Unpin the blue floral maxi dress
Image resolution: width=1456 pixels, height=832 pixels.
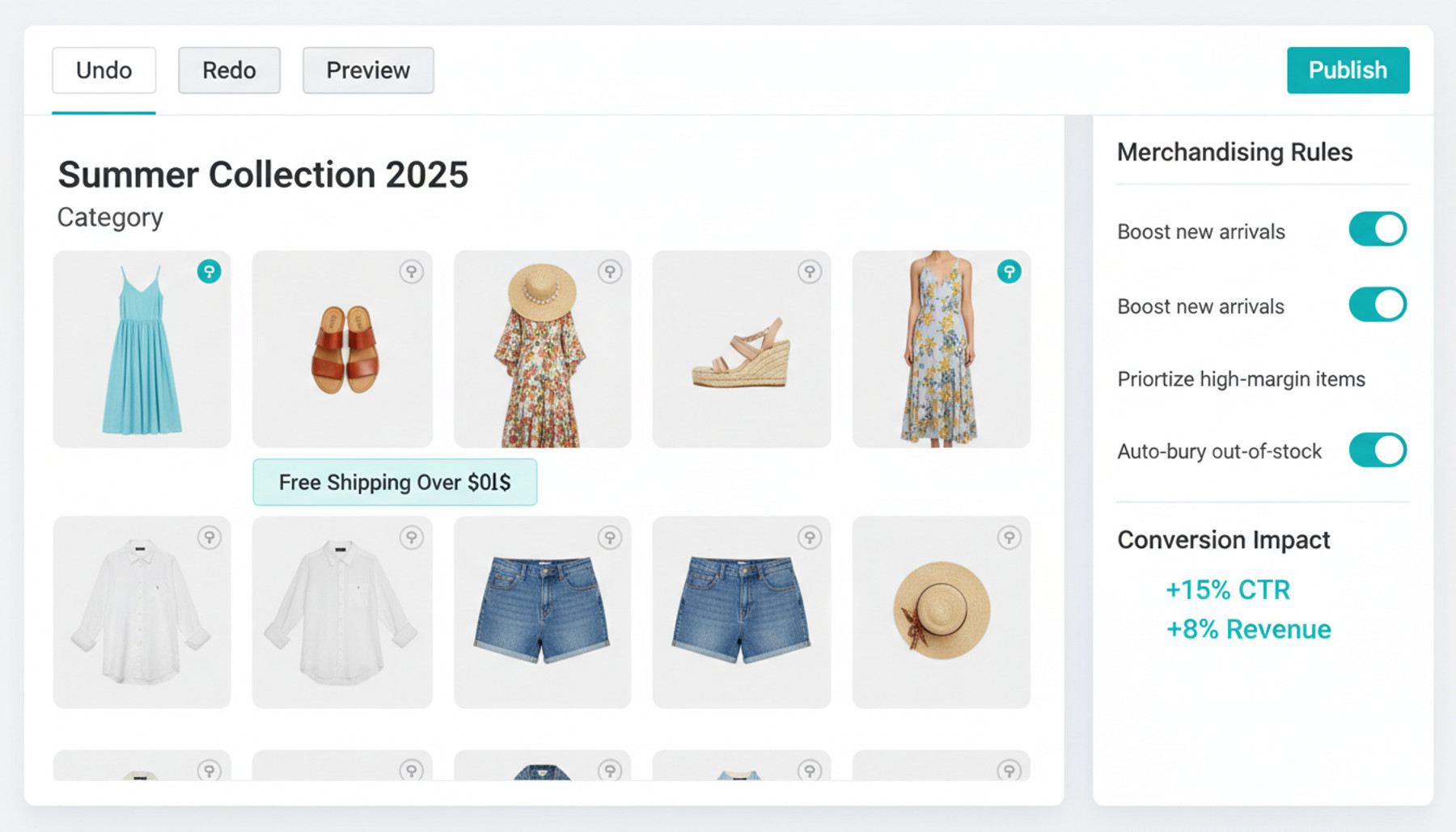click(x=1009, y=272)
